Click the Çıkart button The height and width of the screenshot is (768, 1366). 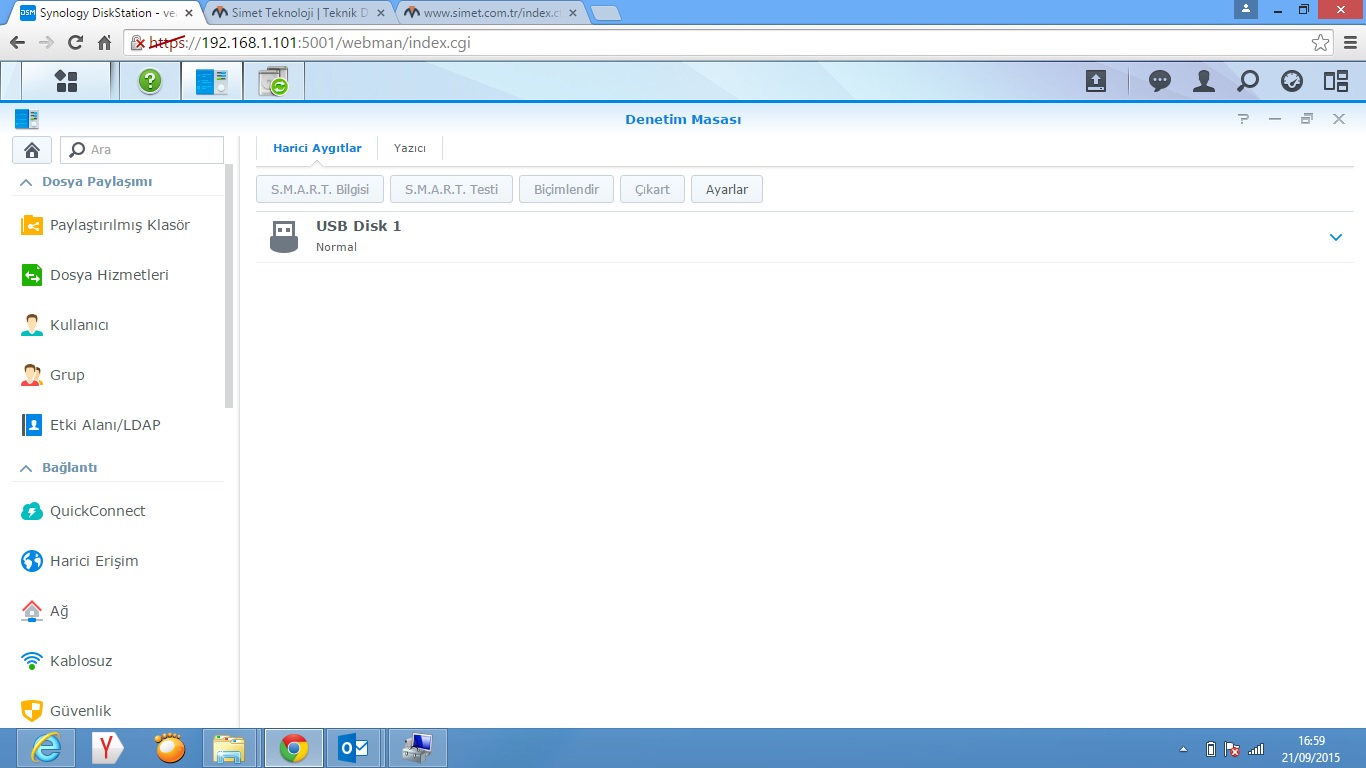(652, 189)
